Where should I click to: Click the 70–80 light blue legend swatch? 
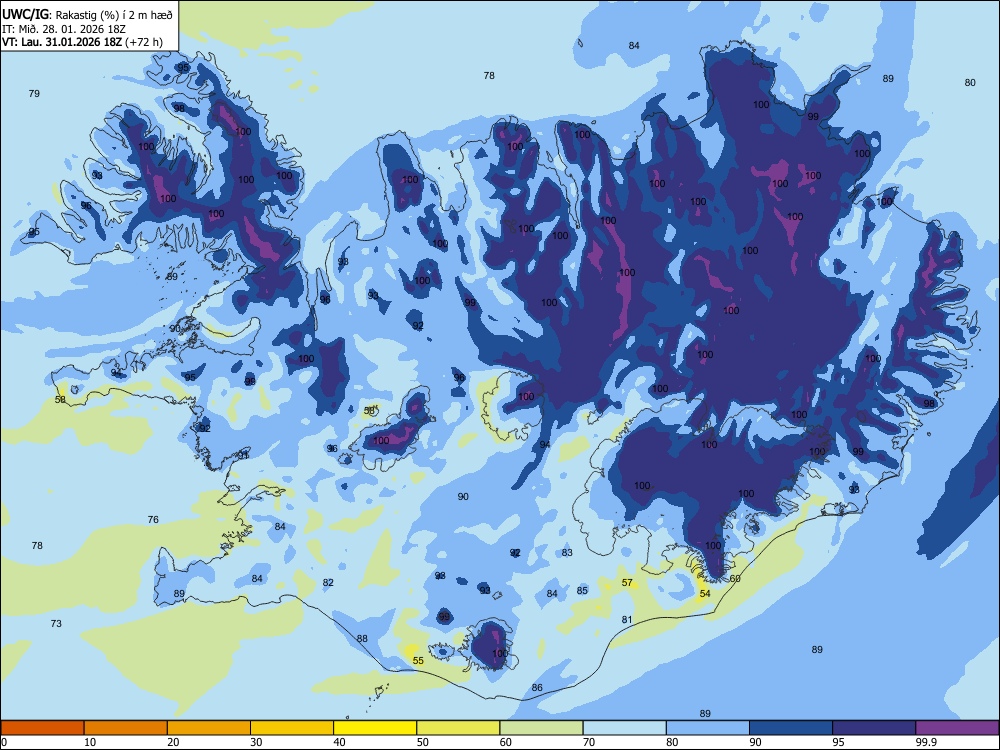pyautogui.click(x=624, y=728)
